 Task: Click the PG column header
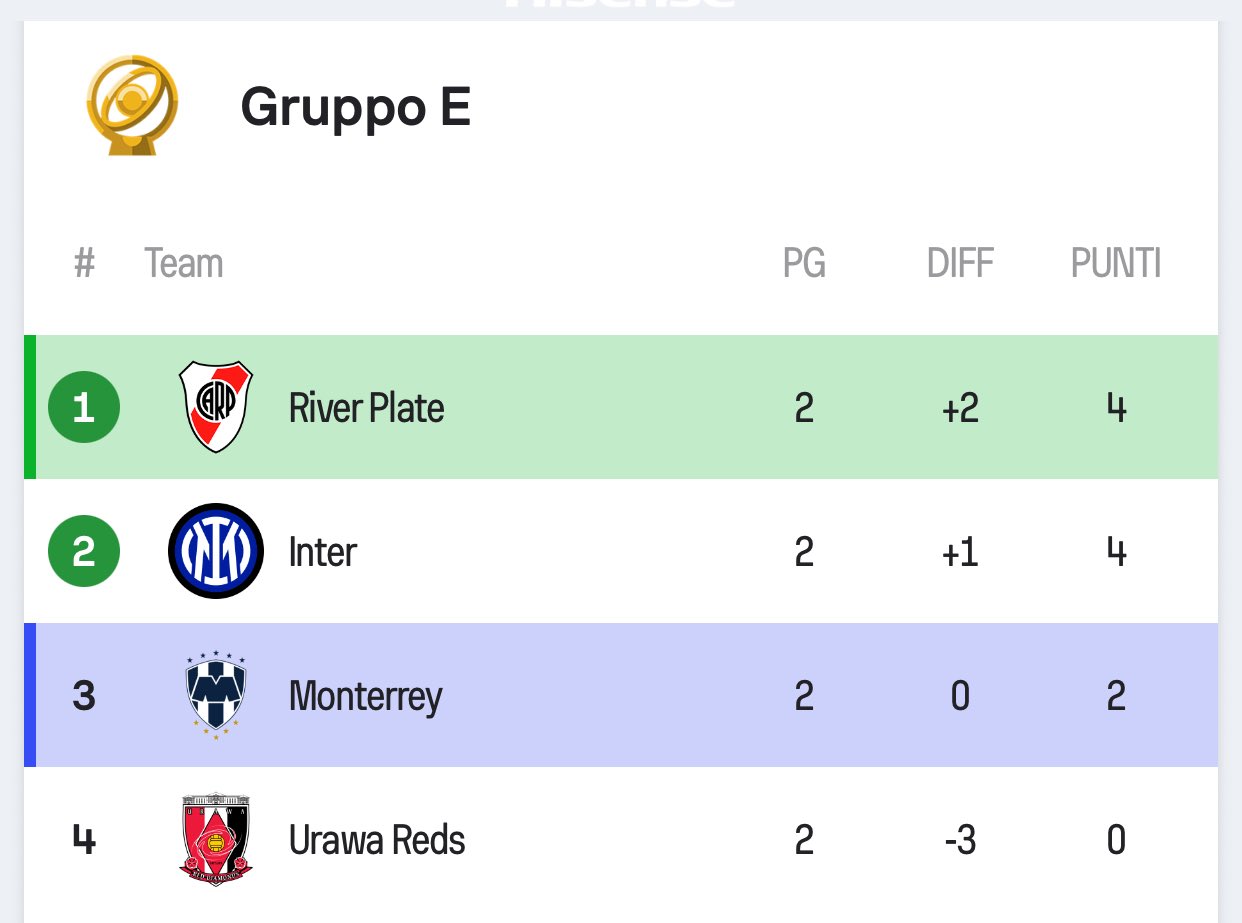pyautogui.click(x=804, y=264)
